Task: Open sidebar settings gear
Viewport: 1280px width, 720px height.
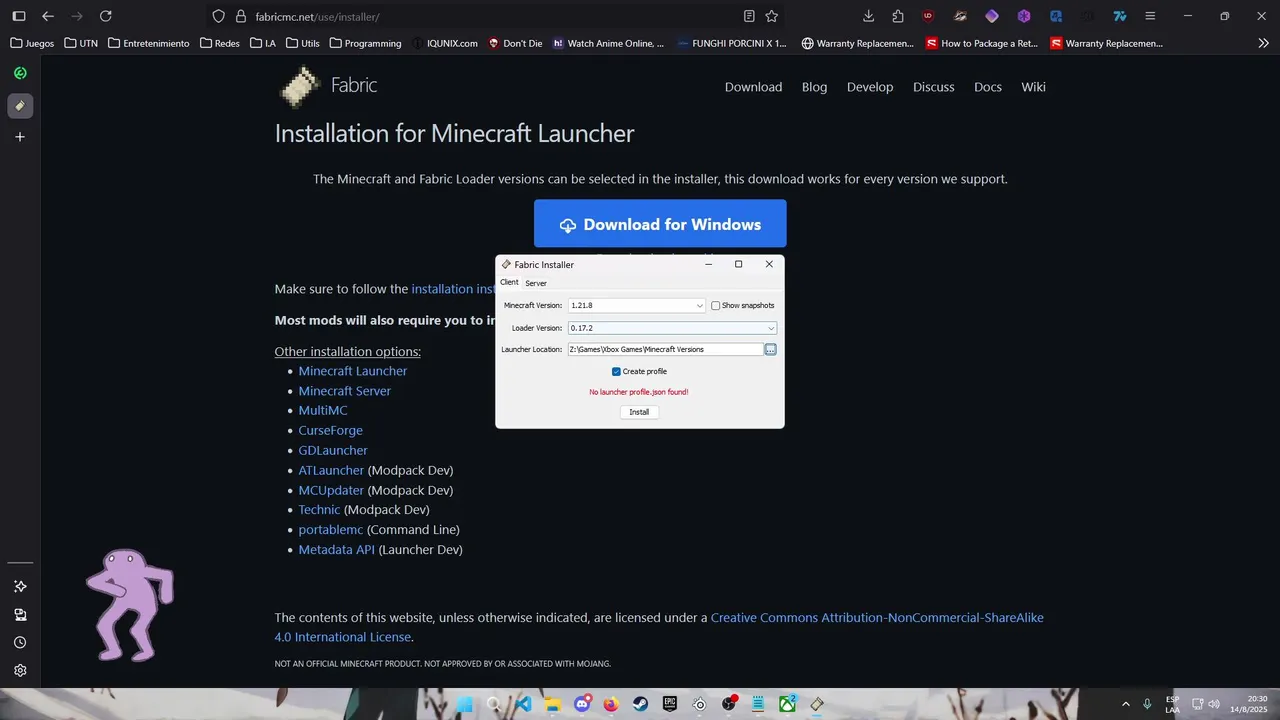Action: (20, 670)
